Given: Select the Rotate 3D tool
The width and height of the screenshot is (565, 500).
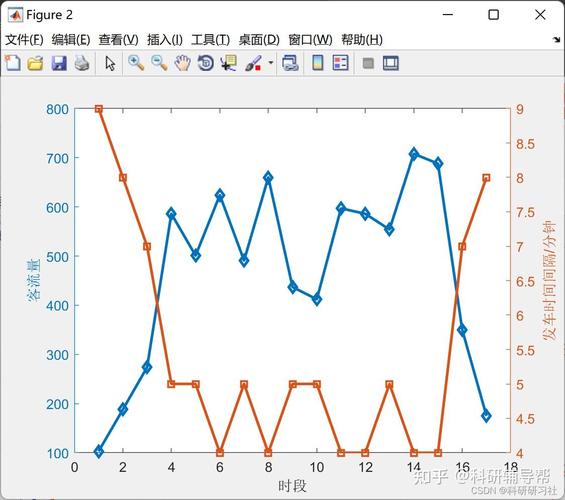Looking at the screenshot, I should pyautogui.click(x=206, y=63).
